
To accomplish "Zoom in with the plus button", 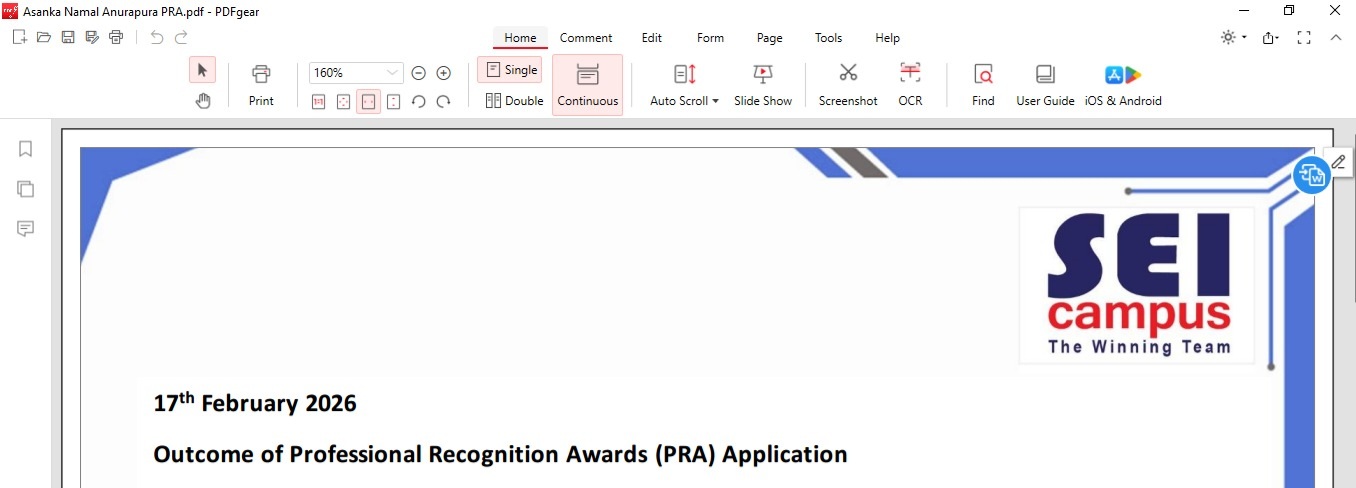I will (444, 73).
